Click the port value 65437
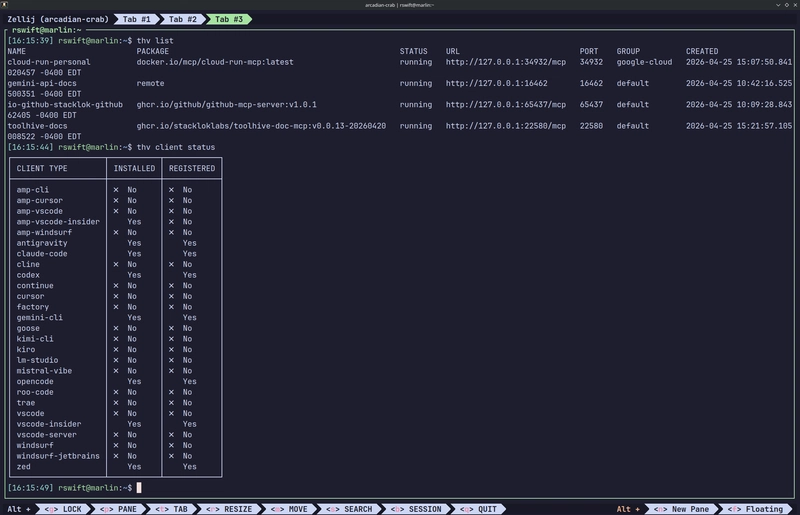The image size is (800, 515). coord(591,105)
